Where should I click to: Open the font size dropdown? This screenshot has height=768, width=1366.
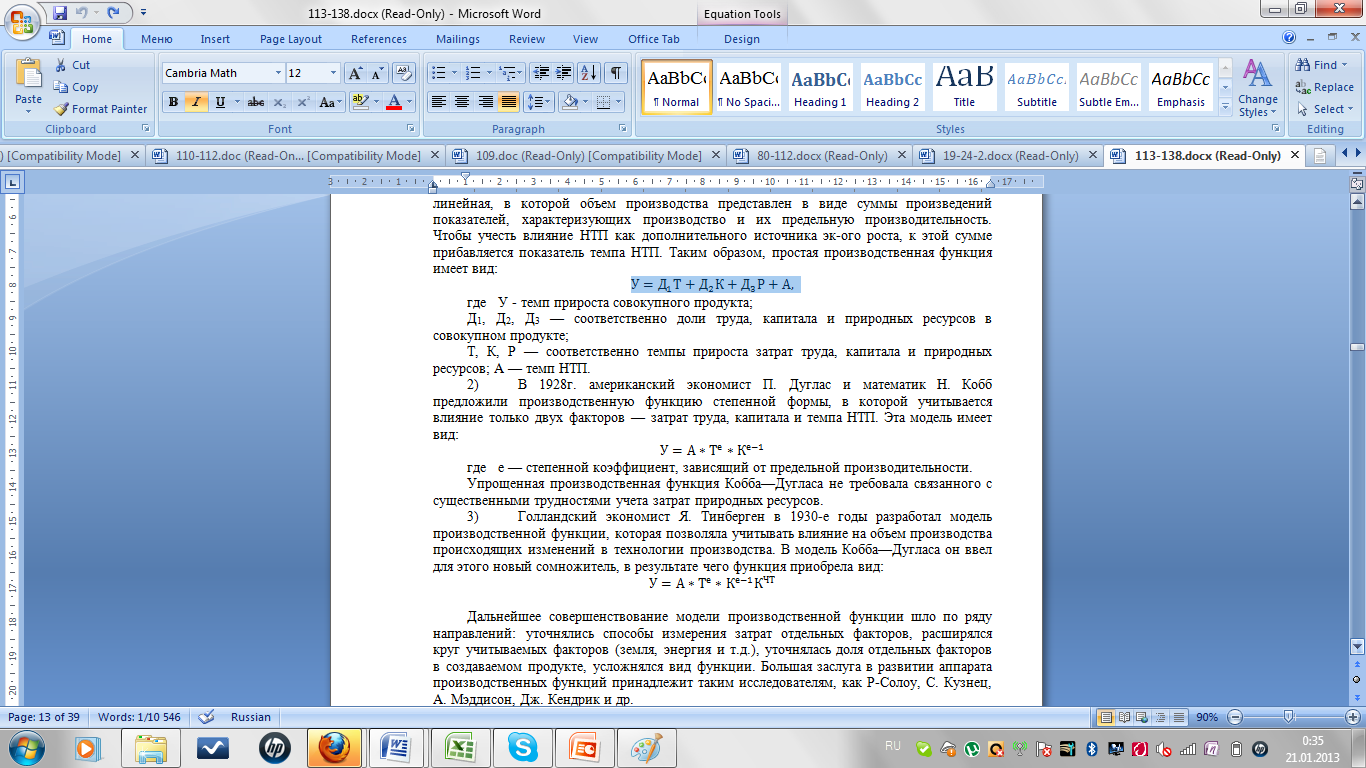click(333, 73)
